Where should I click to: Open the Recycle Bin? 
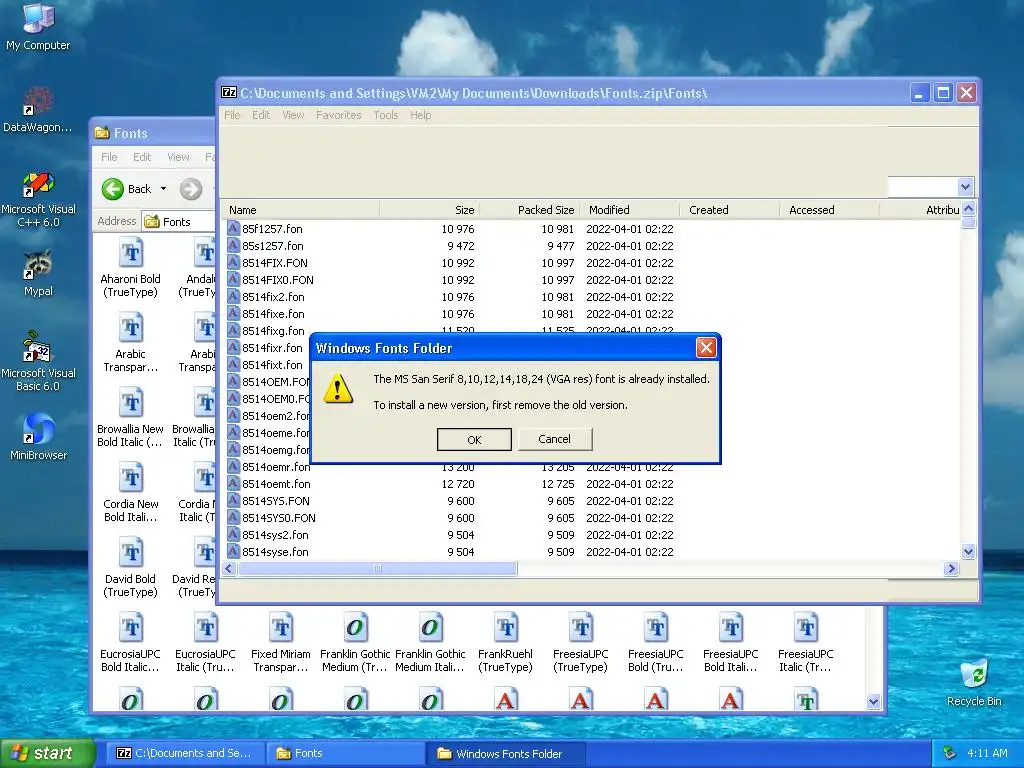coord(974,682)
